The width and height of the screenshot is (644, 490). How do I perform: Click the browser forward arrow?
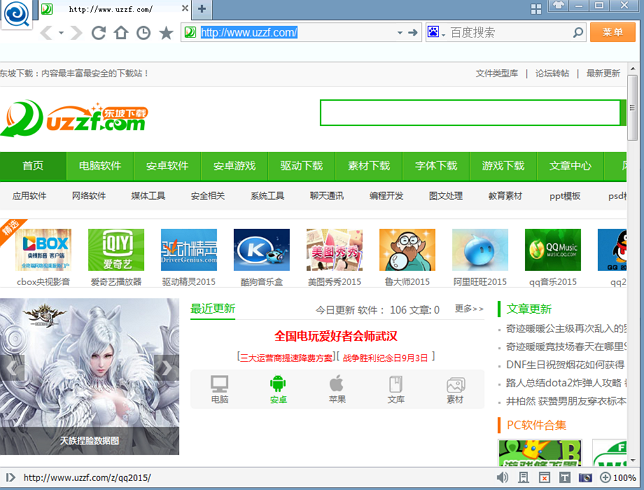pyautogui.click(x=76, y=32)
